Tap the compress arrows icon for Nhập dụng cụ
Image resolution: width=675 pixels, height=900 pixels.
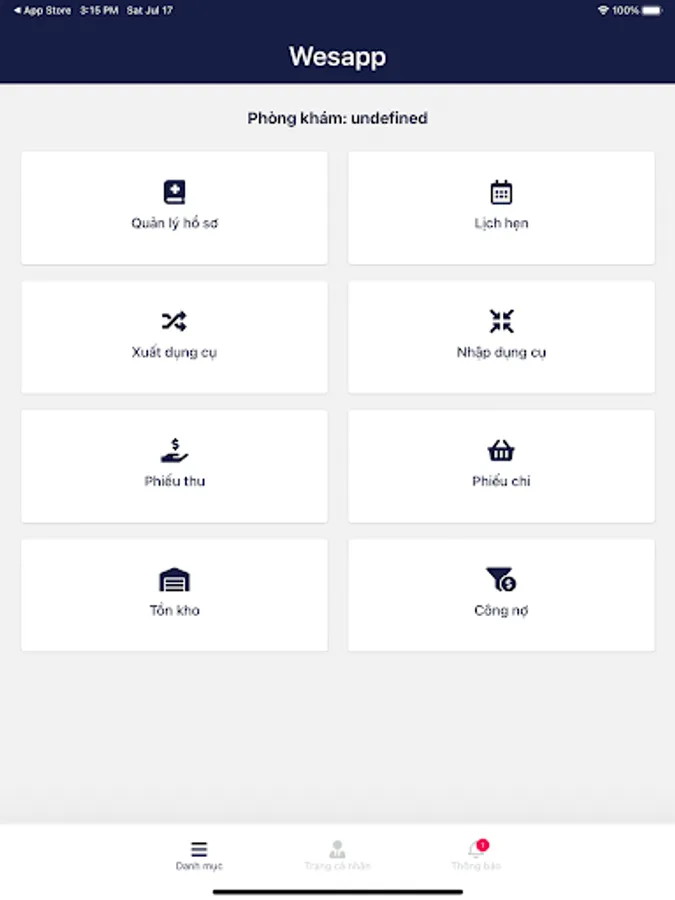click(501, 321)
